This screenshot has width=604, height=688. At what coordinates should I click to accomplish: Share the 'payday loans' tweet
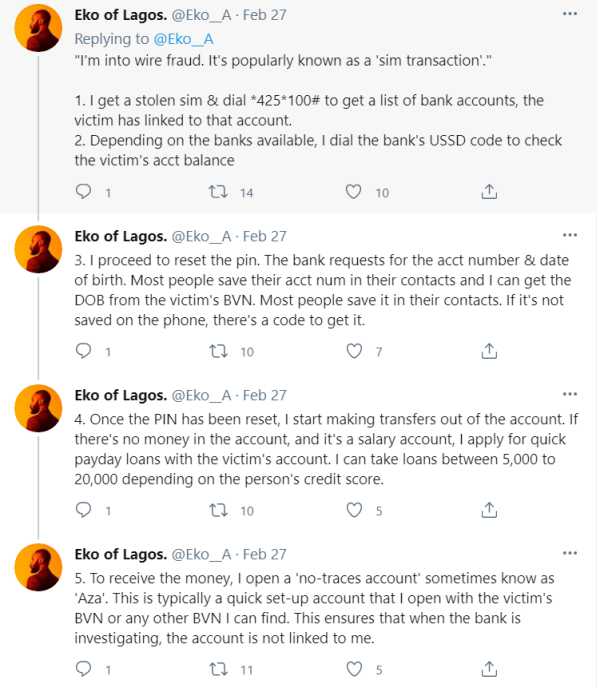(x=489, y=510)
